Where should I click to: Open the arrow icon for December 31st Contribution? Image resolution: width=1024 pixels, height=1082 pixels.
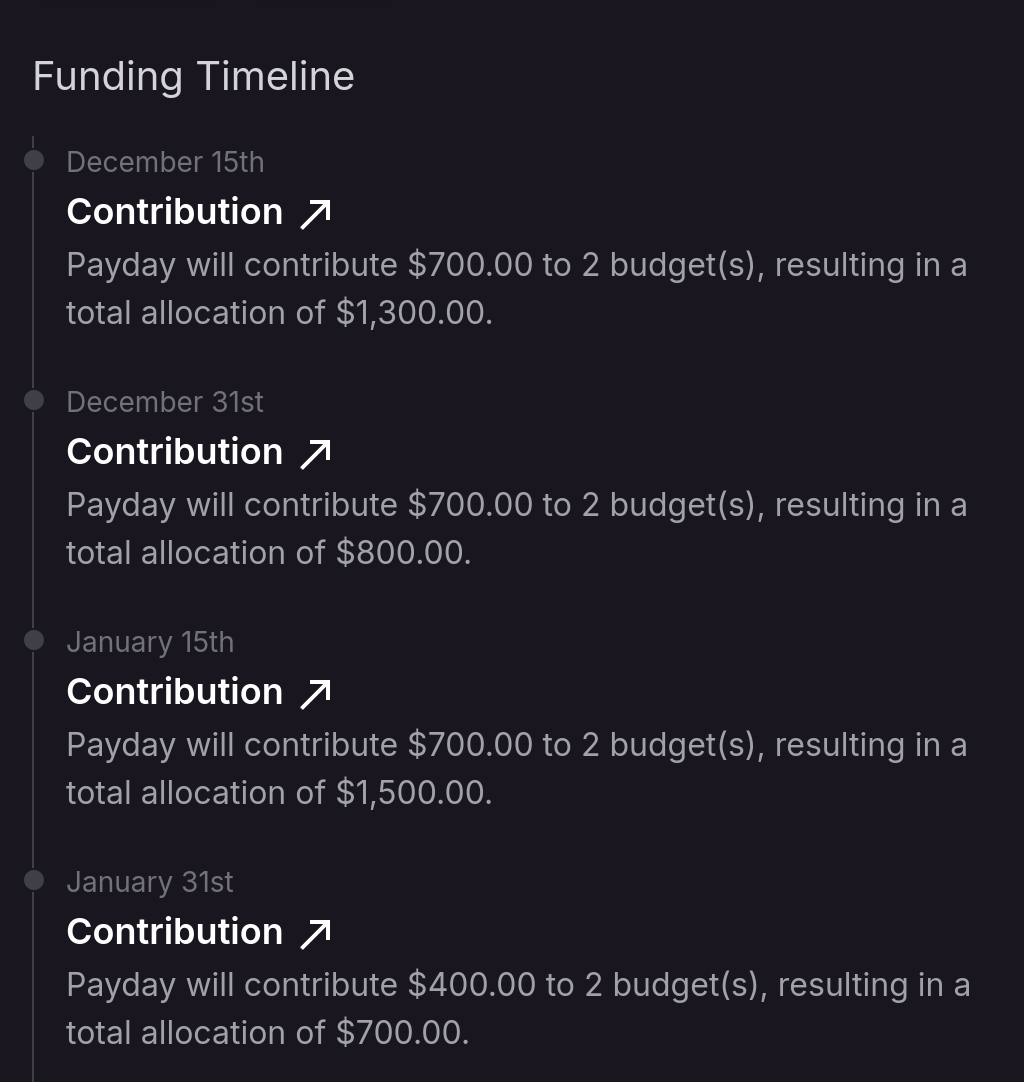316,453
